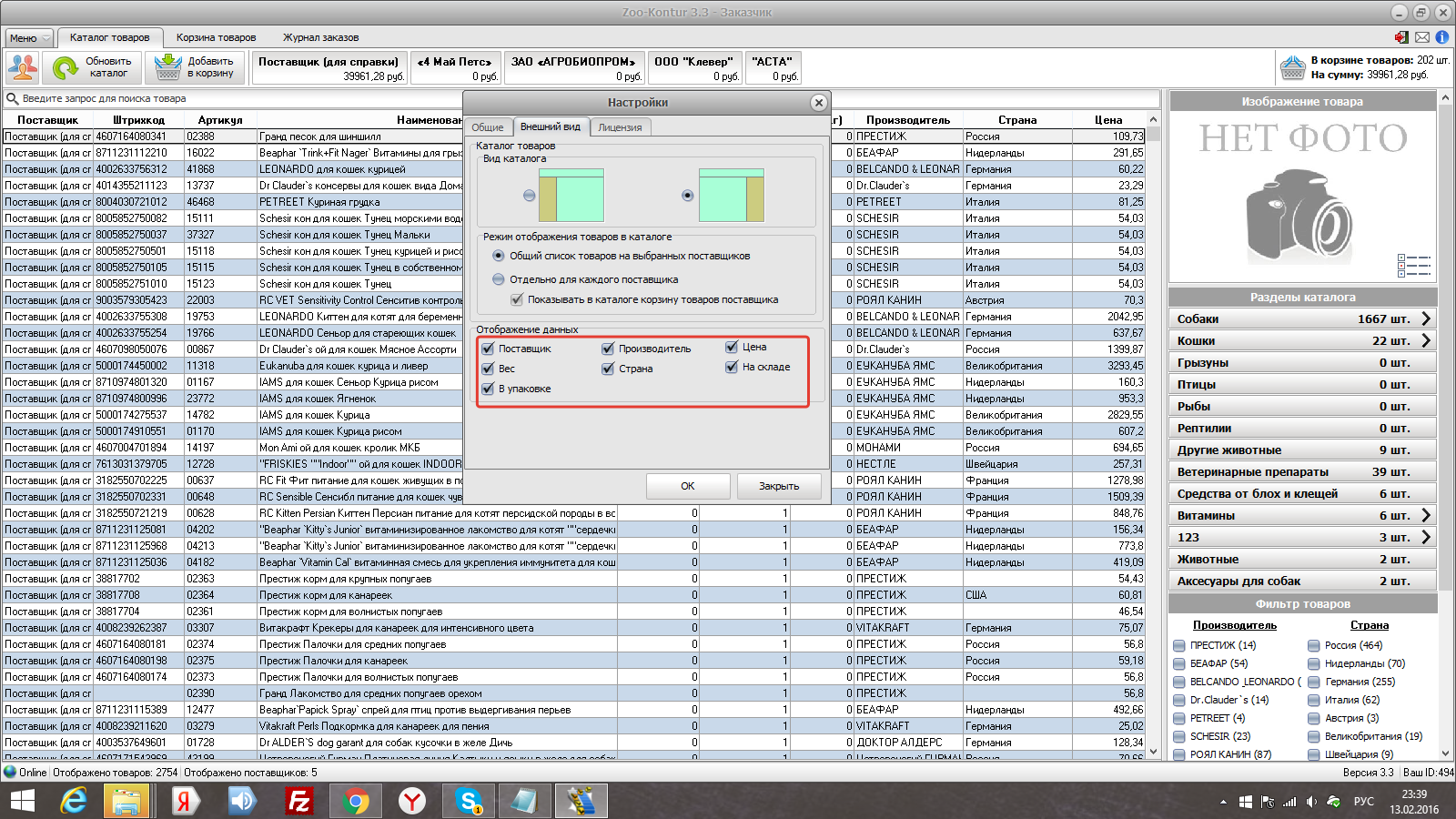
Task: Open the Меню dropdown
Action: click(x=30, y=38)
